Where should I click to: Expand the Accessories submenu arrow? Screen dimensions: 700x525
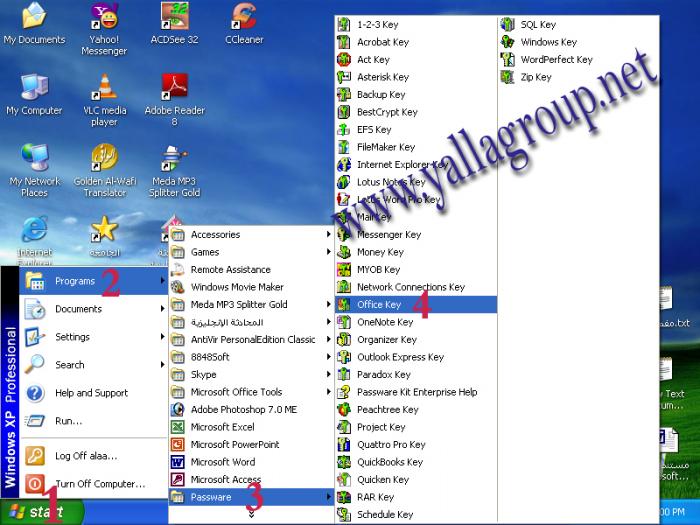[329, 234]
